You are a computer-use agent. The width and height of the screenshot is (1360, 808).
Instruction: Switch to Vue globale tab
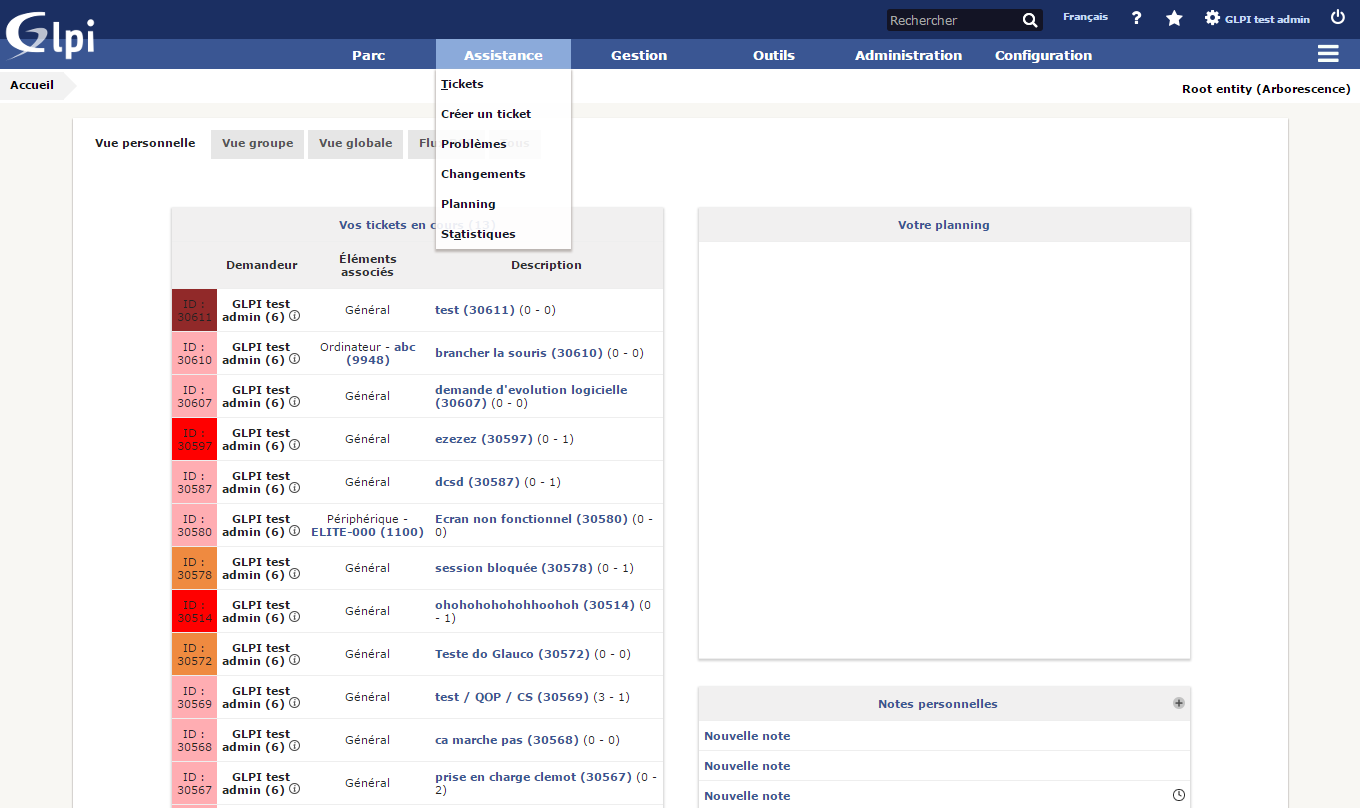pyautogui.click(x=355, y=144)
